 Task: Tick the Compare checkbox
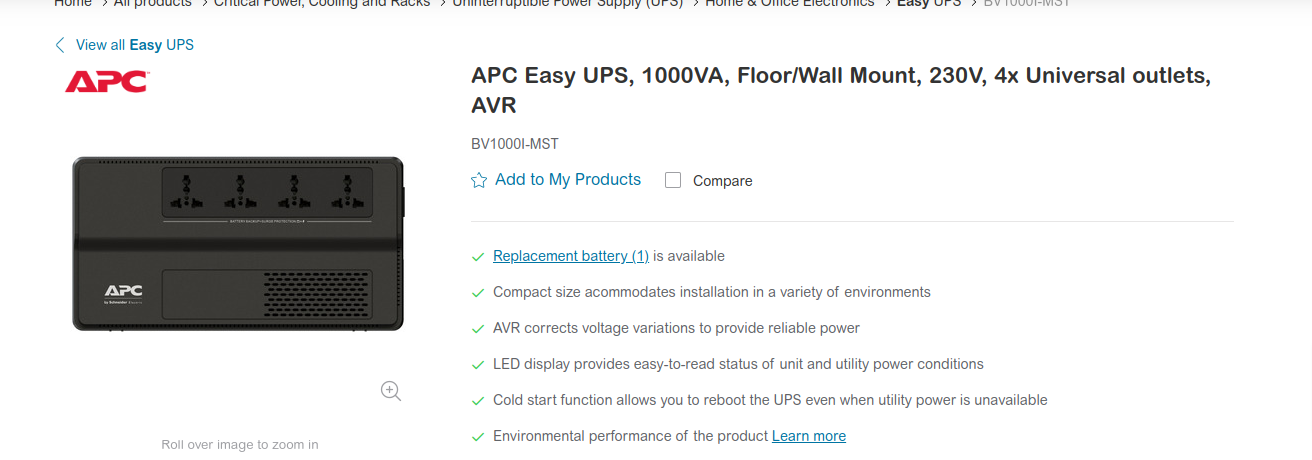coord(673,180)
